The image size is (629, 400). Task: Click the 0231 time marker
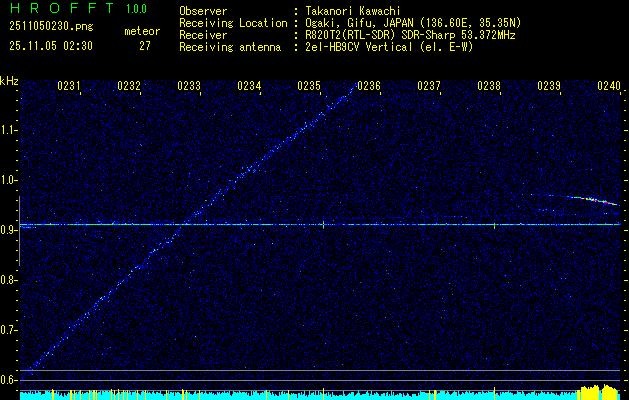point(69,86)
